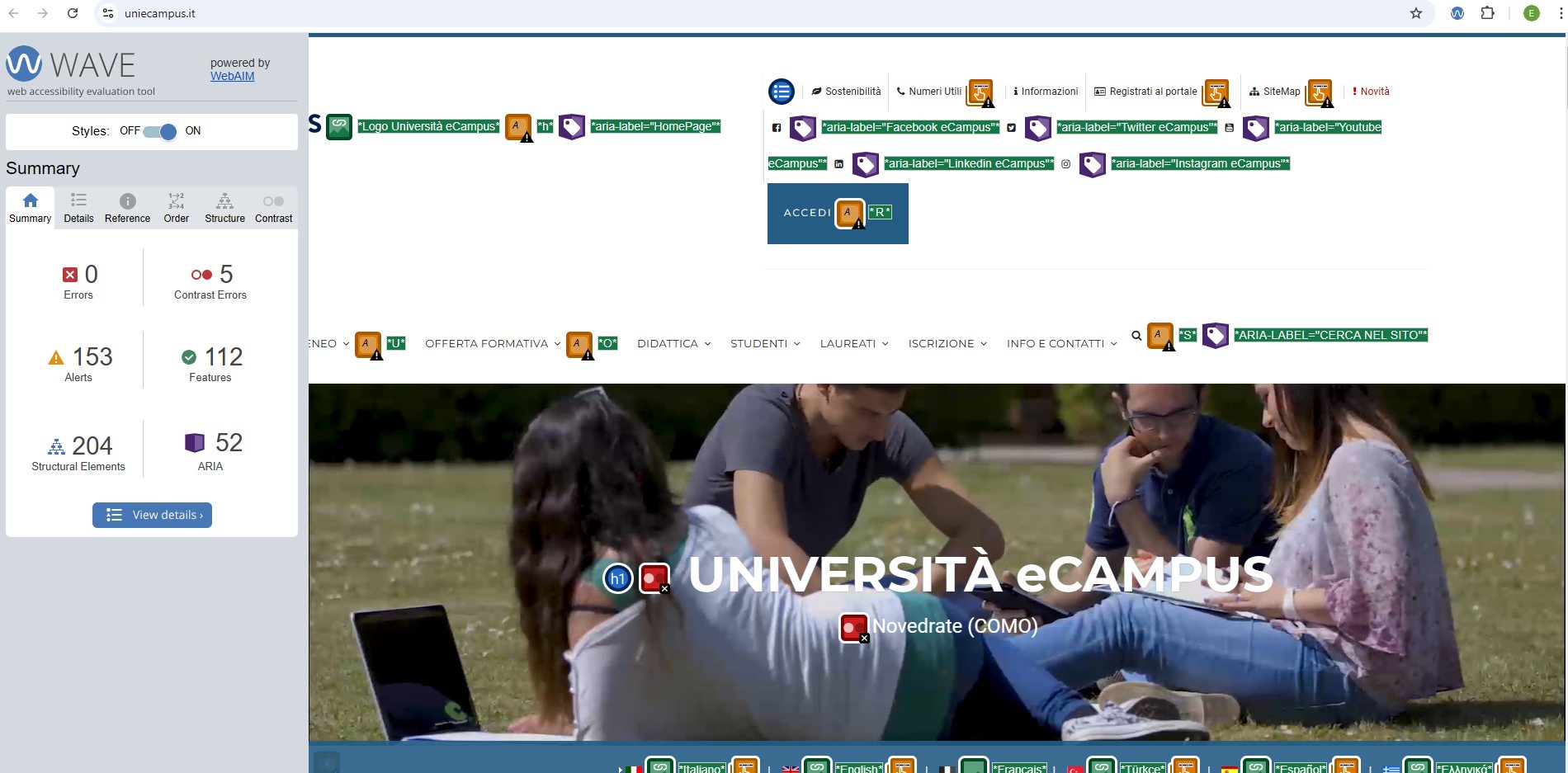Click the WAVE logo icon
This screenshot has width=1568, height=773.
click(24, 64)
